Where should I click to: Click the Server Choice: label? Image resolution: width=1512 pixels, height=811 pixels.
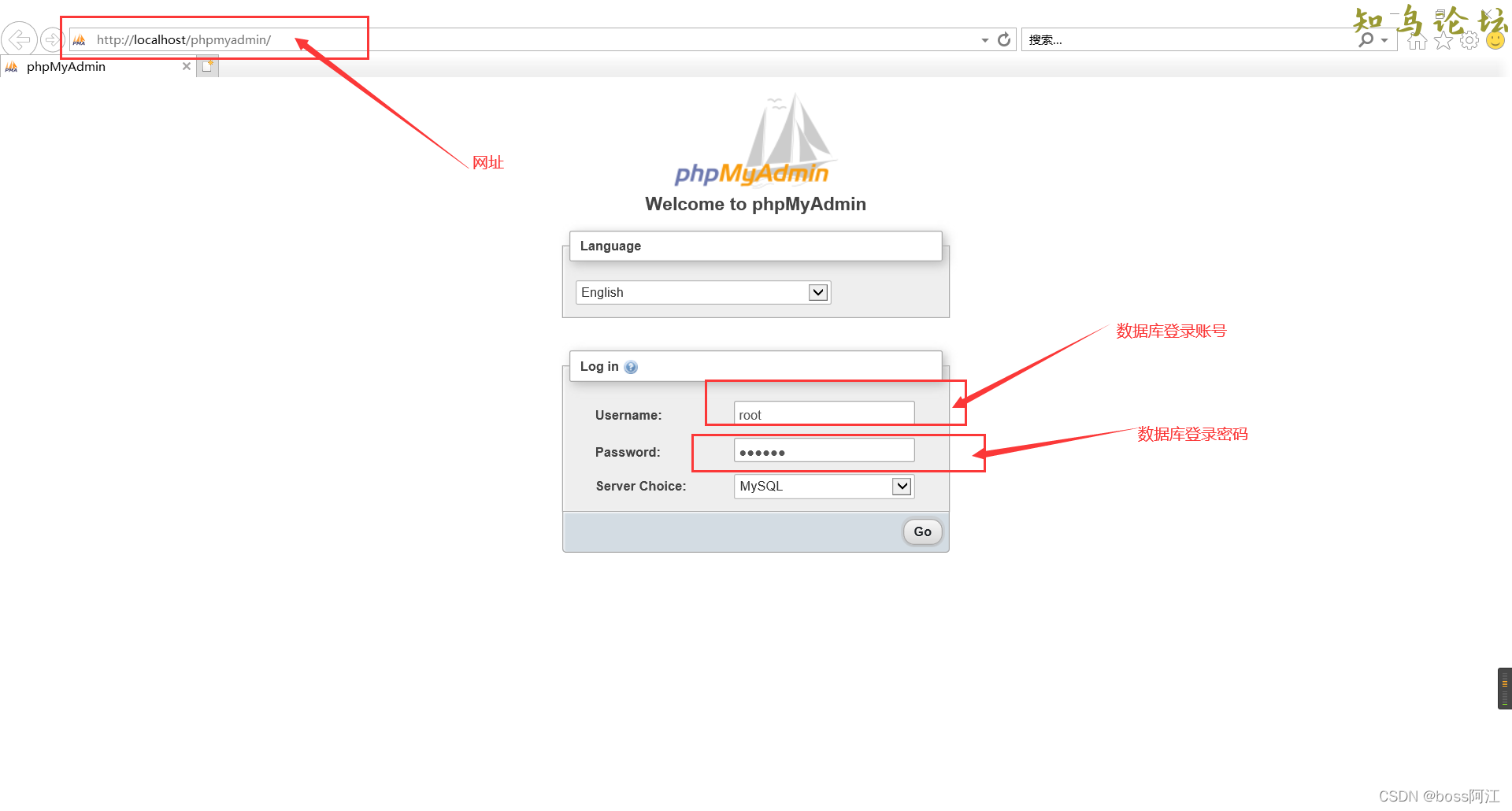[641, 486]
